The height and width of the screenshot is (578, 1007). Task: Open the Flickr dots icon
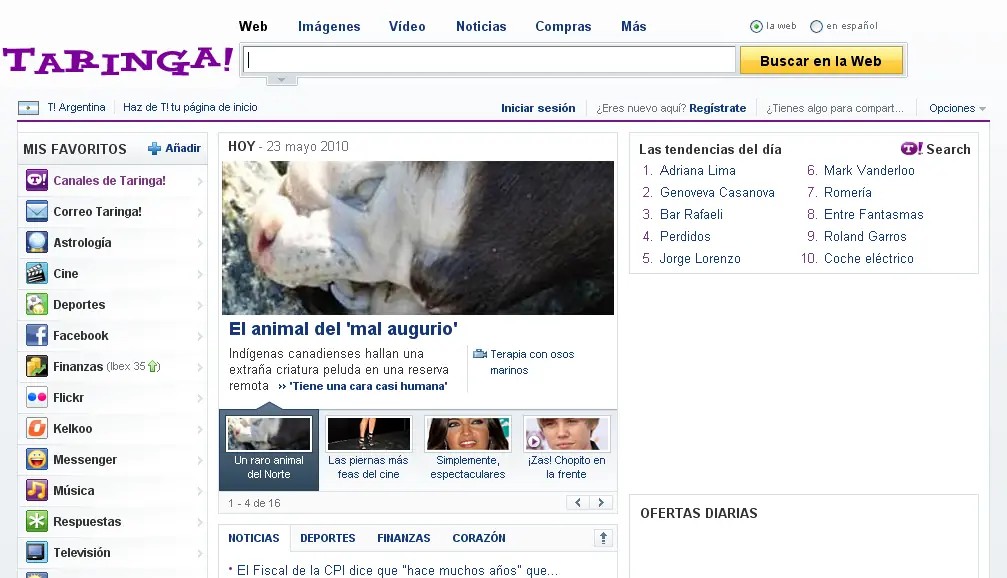click(x=37, y=398)
